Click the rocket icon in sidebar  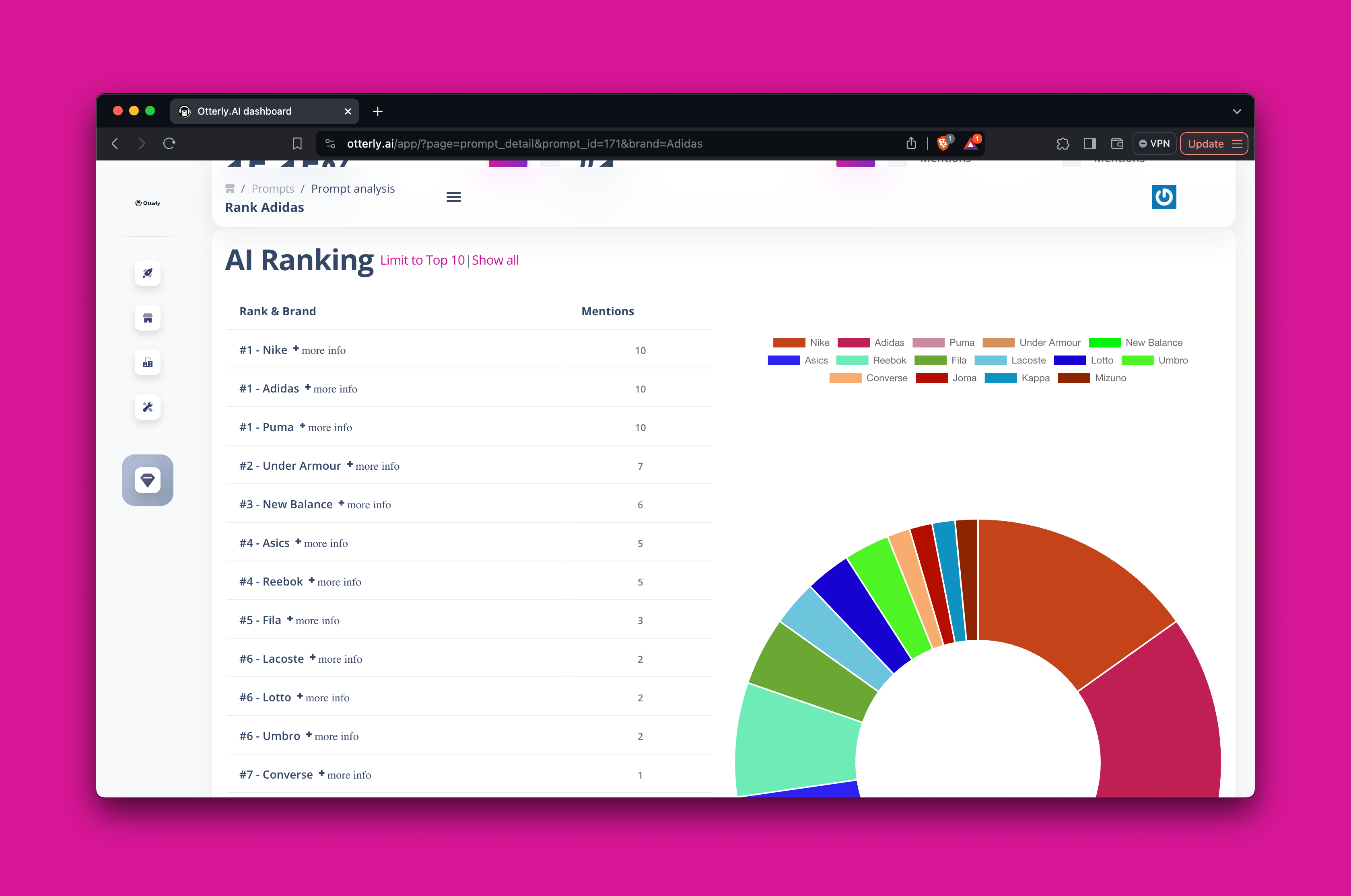[x=147, y=273]
